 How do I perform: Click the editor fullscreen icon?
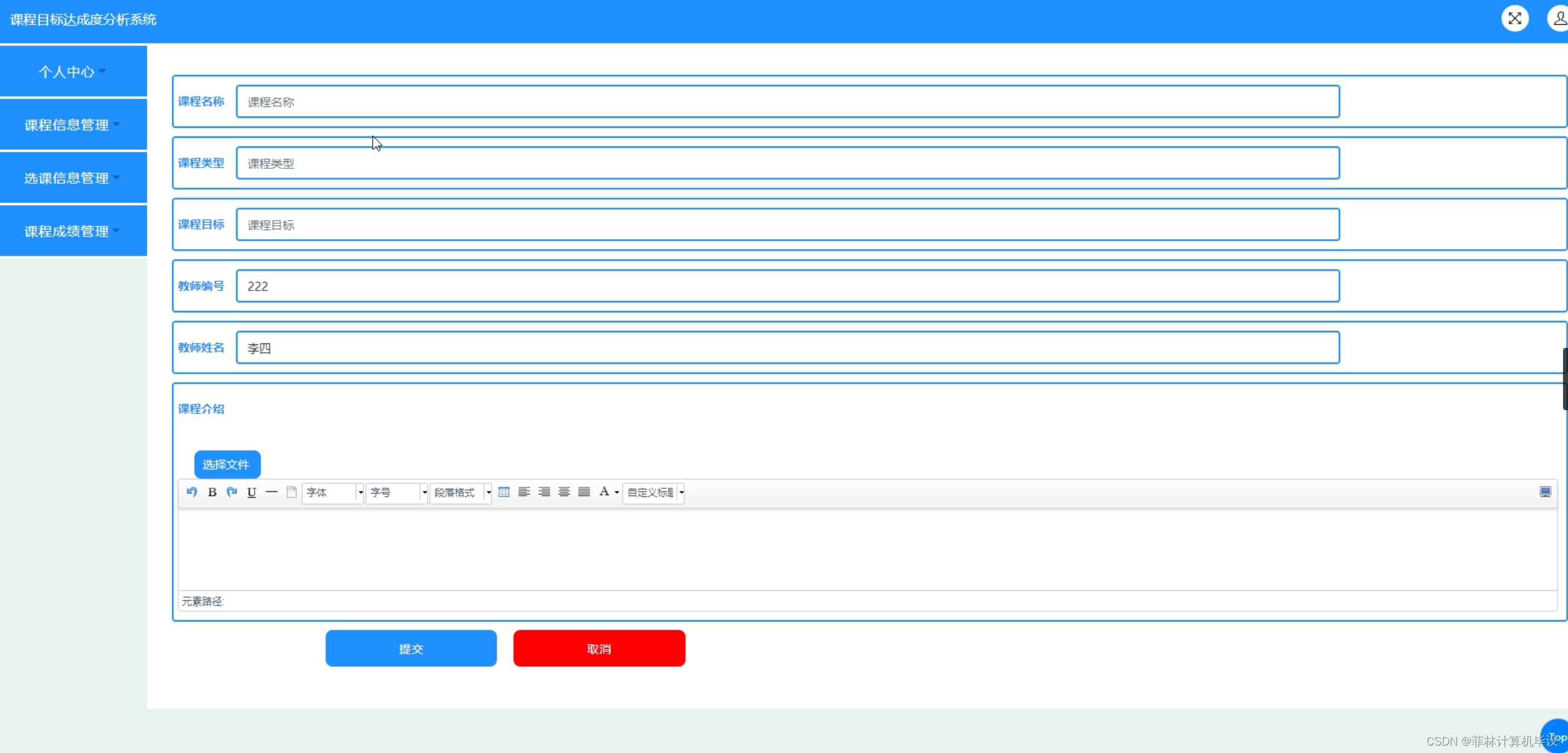pyautogui.click(x=1545, y=492)
